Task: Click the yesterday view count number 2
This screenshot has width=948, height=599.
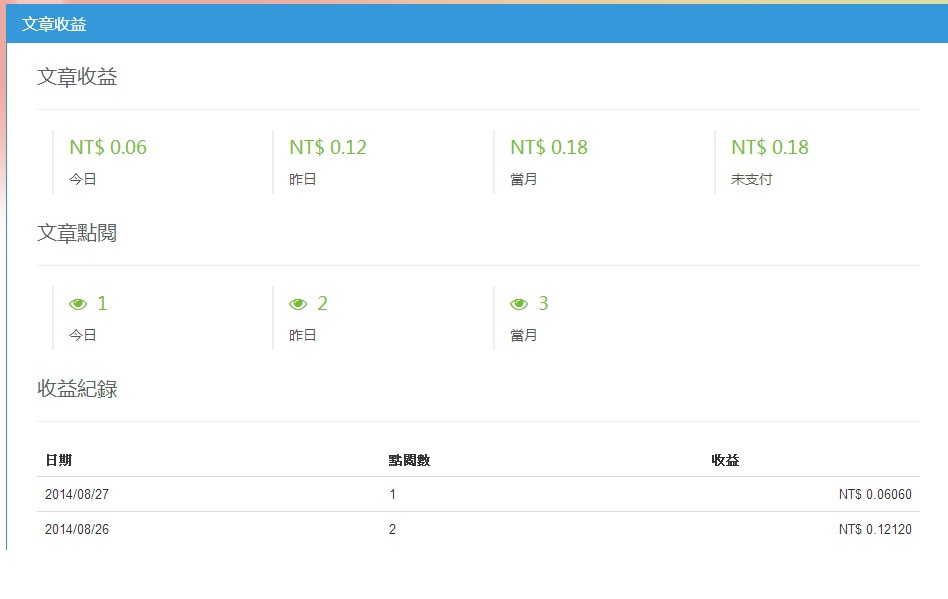Action: (322, 303)
